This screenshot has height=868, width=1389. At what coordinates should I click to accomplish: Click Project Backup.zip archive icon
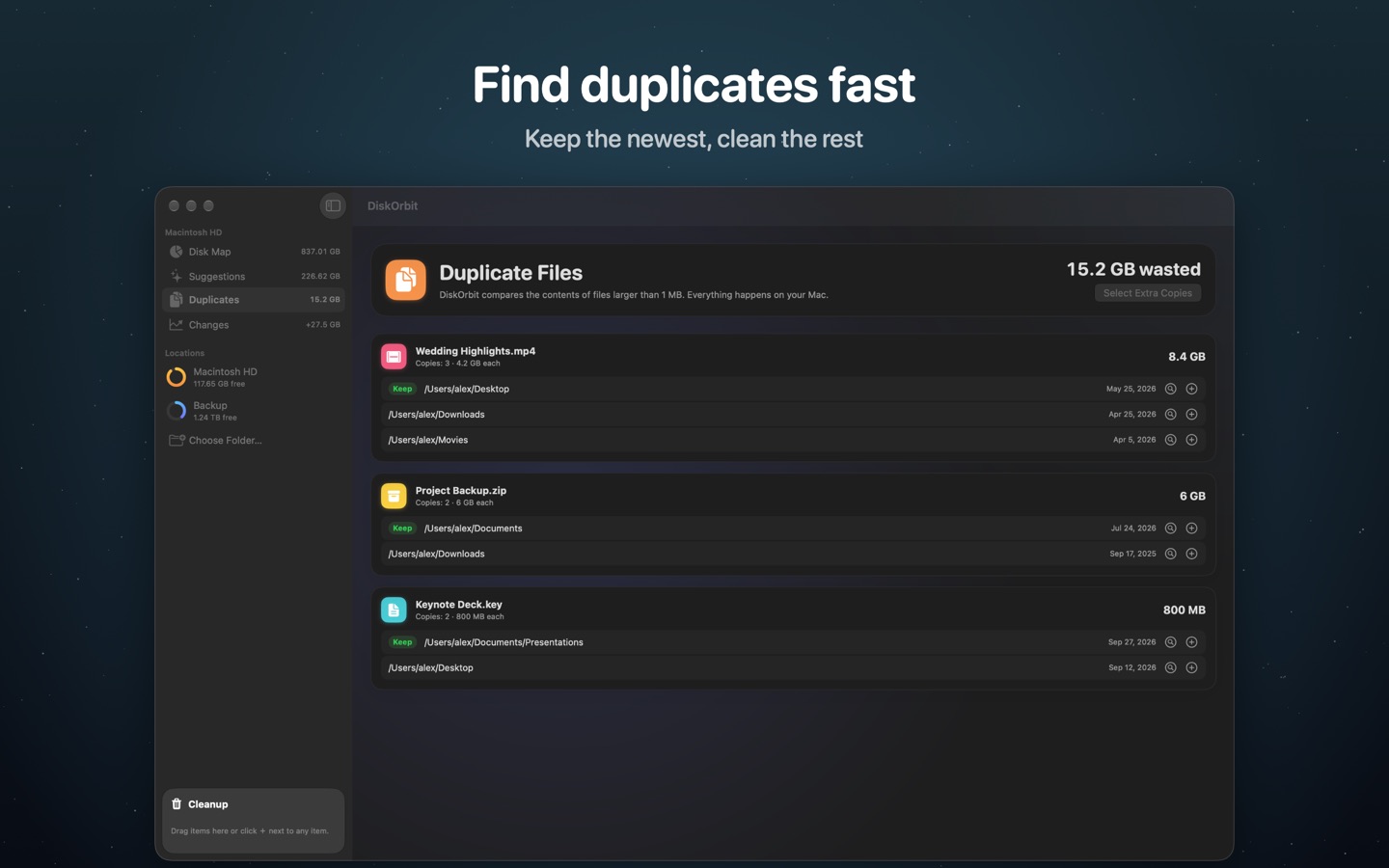point(394,496)
